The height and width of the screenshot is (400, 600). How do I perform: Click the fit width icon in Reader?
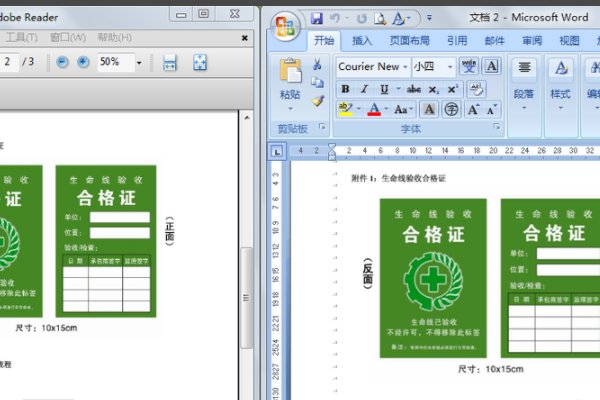pyautogui.click(x=170, y=62)
